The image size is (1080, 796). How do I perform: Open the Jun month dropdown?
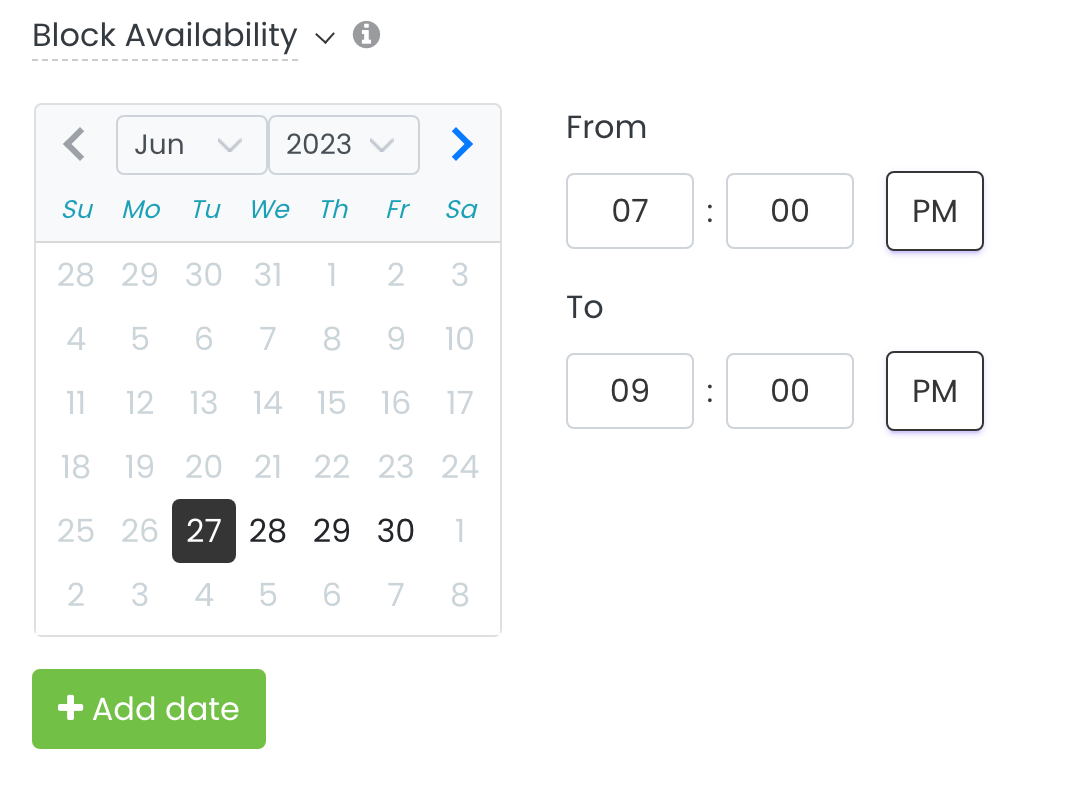coord(191,145)
